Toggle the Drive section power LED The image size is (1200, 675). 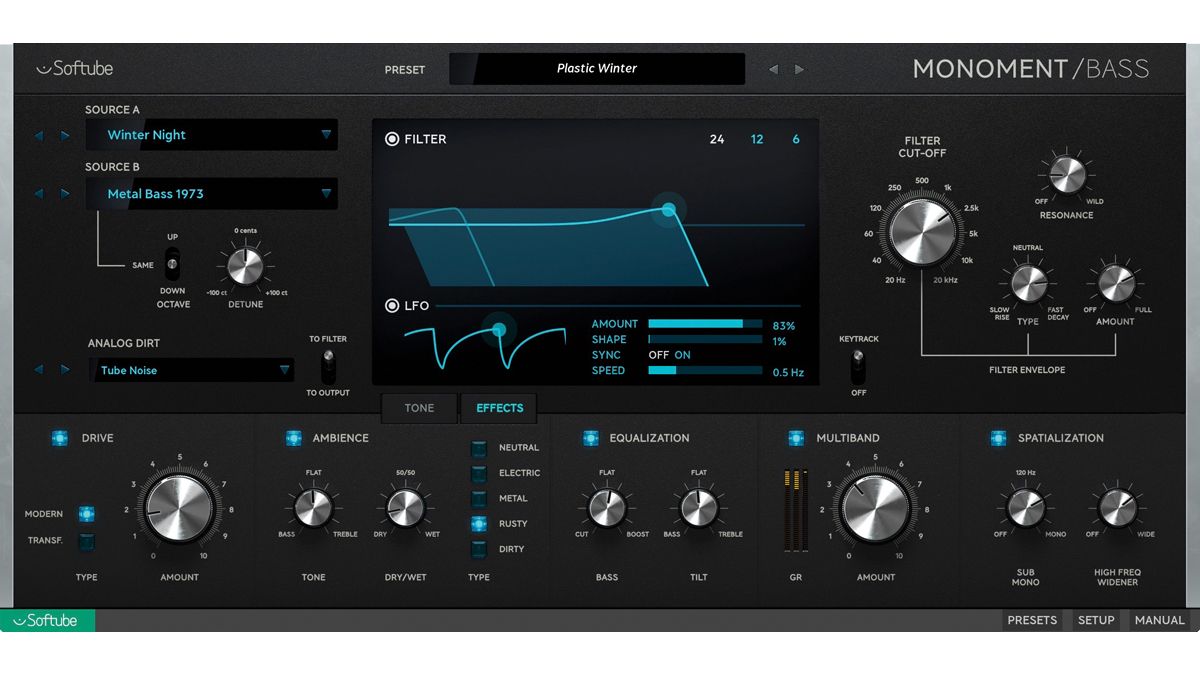tap(59, 438)
